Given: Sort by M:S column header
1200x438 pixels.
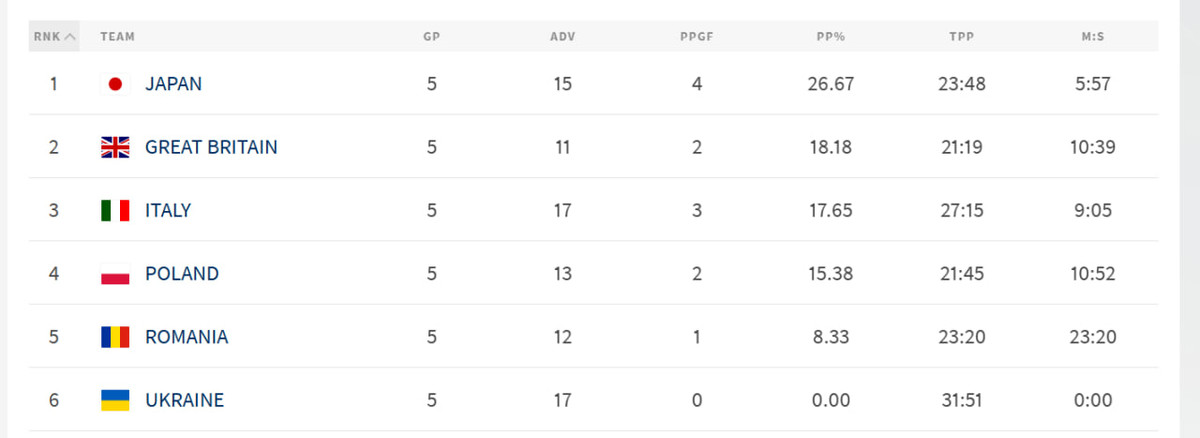Looking at the screenshot, I should tap(1092, 37).
